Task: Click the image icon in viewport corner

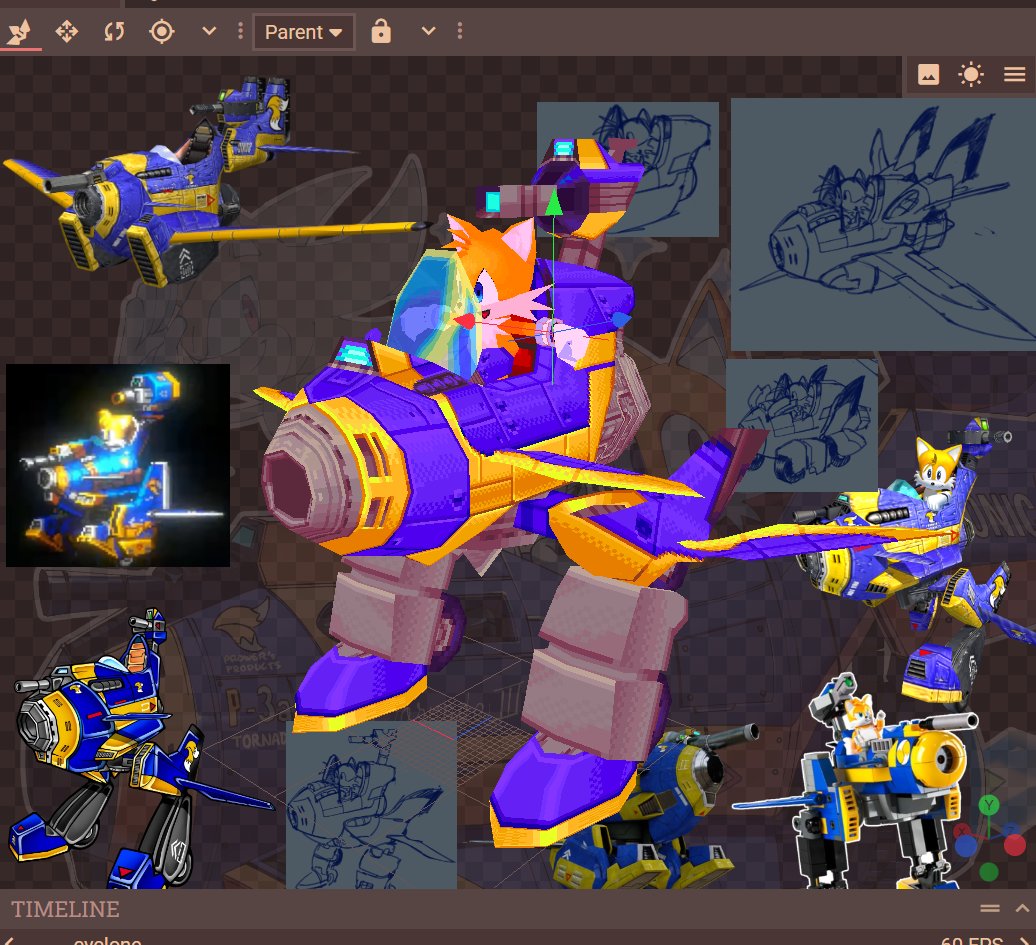Action: (x=928, y=74)
